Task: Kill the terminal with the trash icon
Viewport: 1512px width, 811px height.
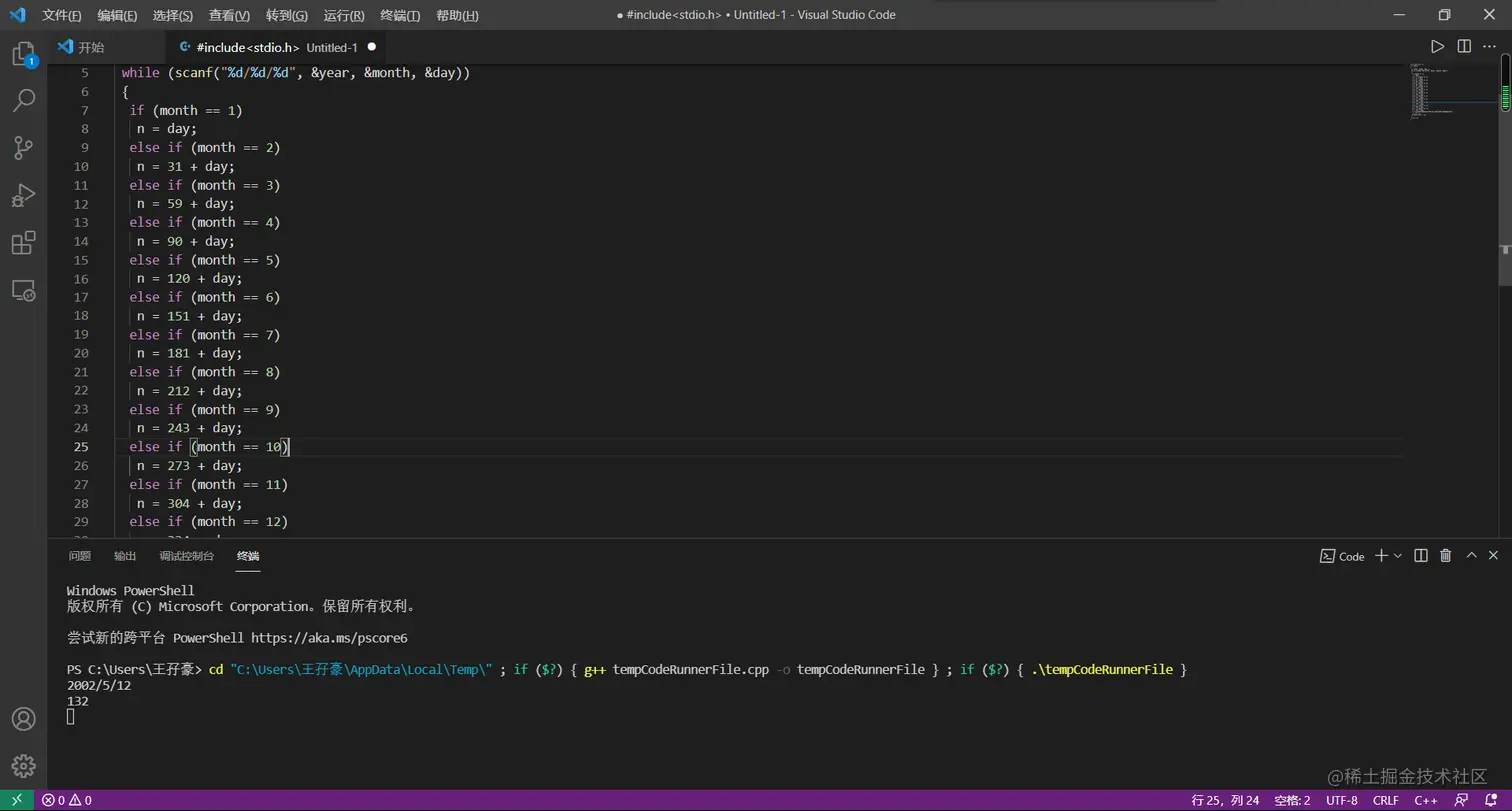Action: [1445, 556]
